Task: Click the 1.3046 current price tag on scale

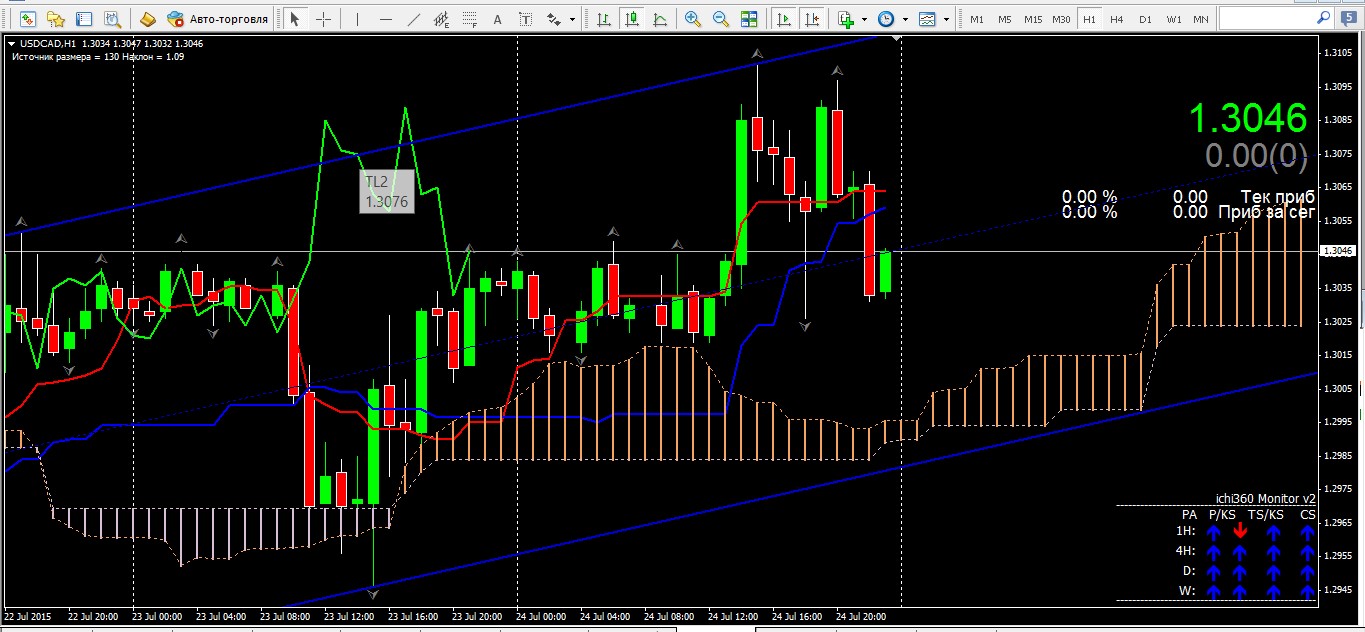Action: 1336,251
